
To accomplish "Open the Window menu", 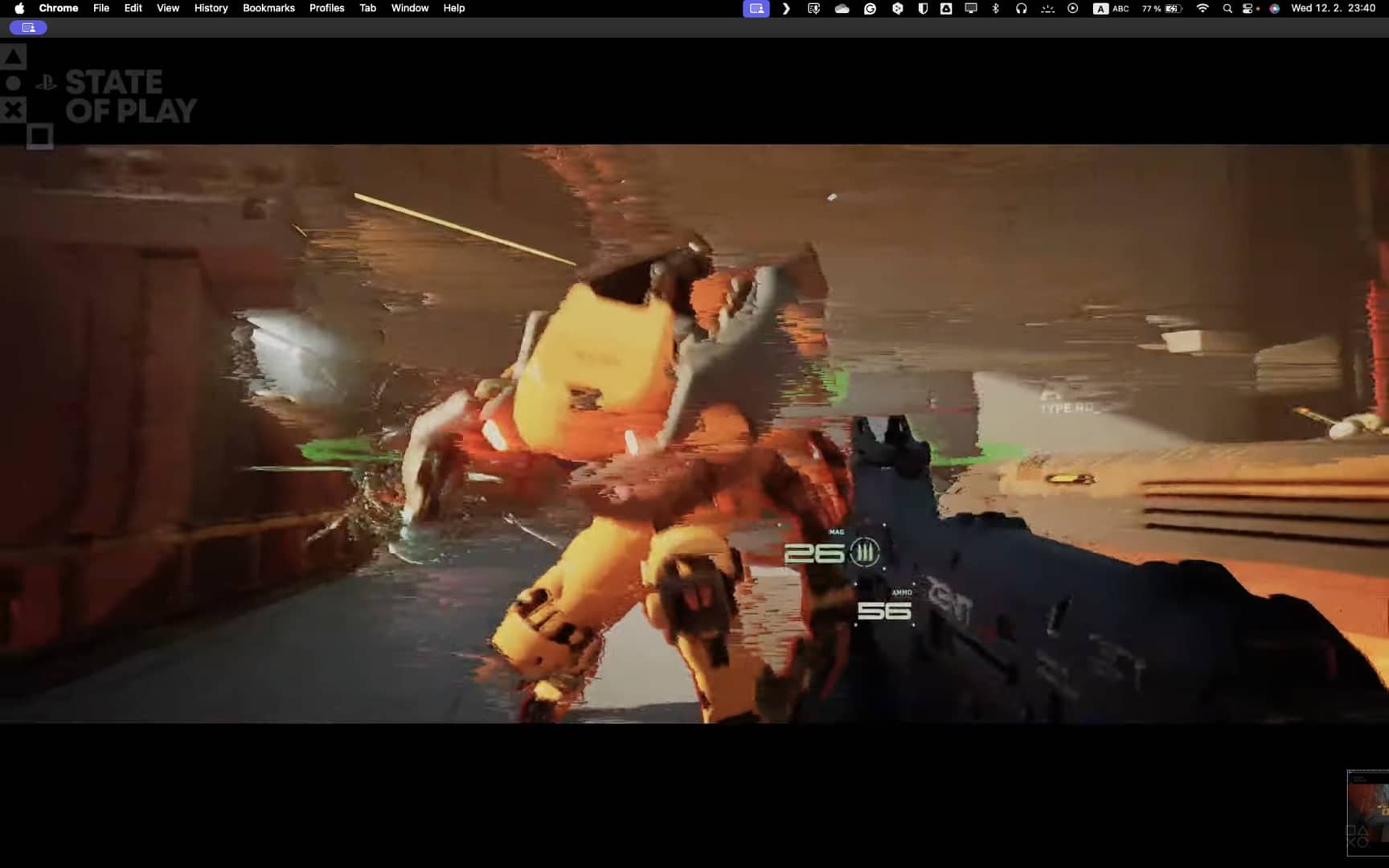I will tap(410, 8).
